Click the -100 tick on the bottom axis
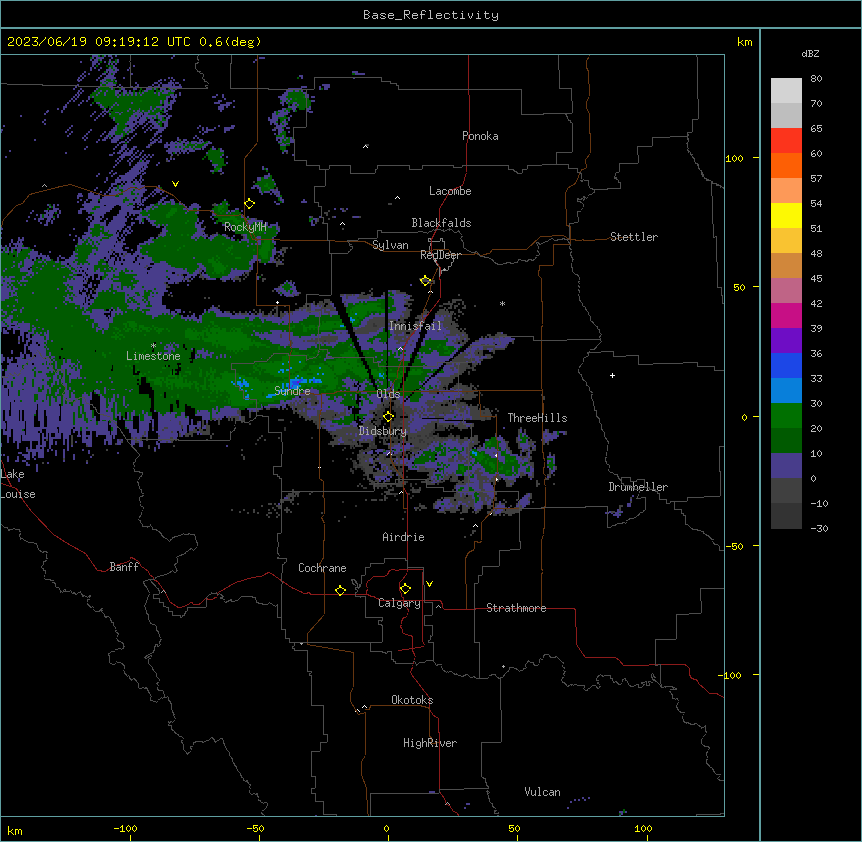 point(126,828)
